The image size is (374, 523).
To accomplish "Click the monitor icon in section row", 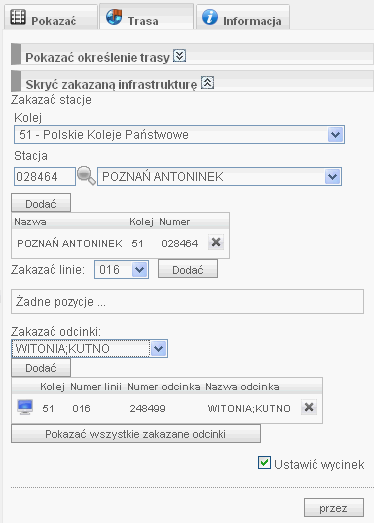I will click(x=25, y=407).
